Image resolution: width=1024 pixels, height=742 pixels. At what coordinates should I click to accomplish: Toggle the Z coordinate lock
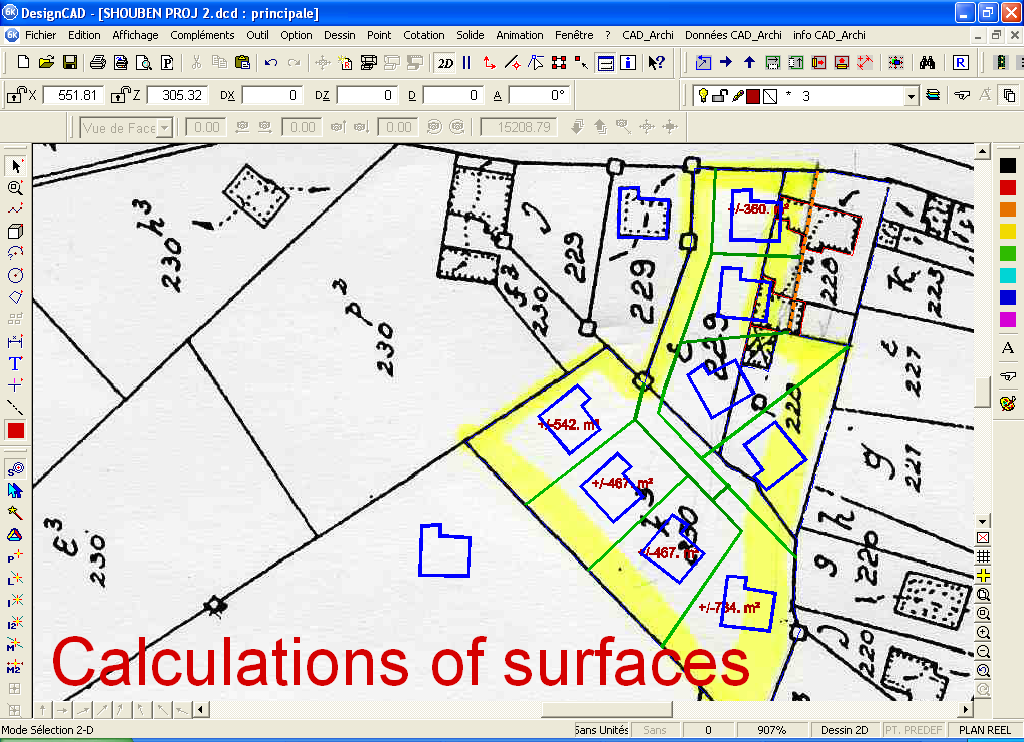[x=120, y=96]
